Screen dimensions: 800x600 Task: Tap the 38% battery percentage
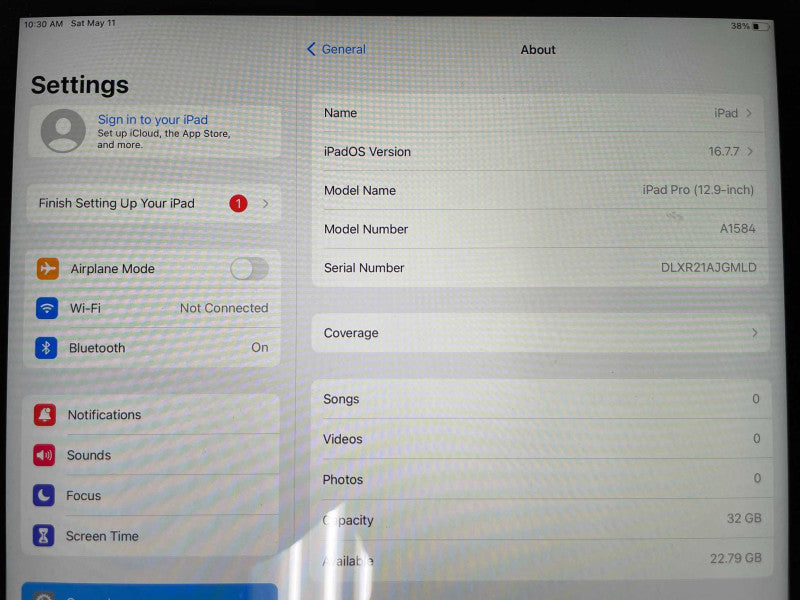click(740, 26)
